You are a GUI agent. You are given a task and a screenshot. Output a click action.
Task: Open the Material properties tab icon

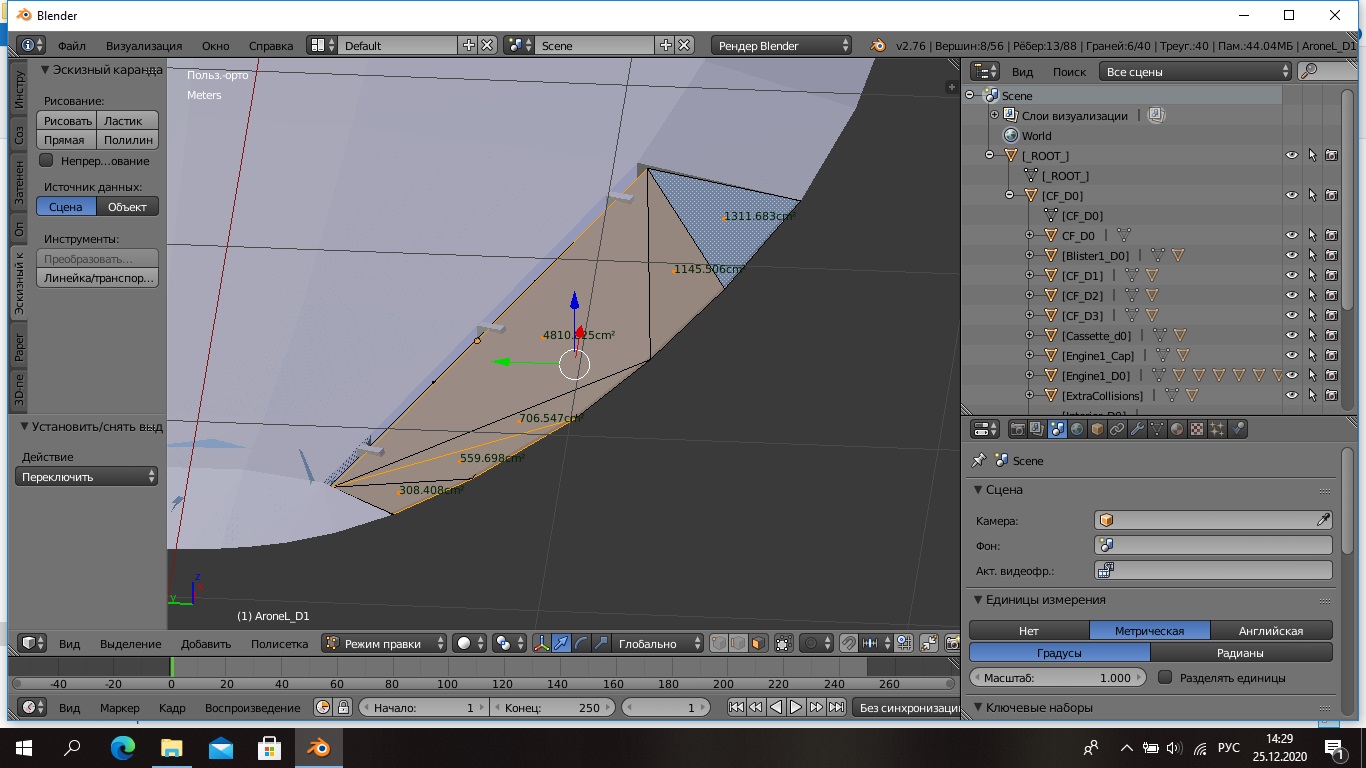(1177, 429)
